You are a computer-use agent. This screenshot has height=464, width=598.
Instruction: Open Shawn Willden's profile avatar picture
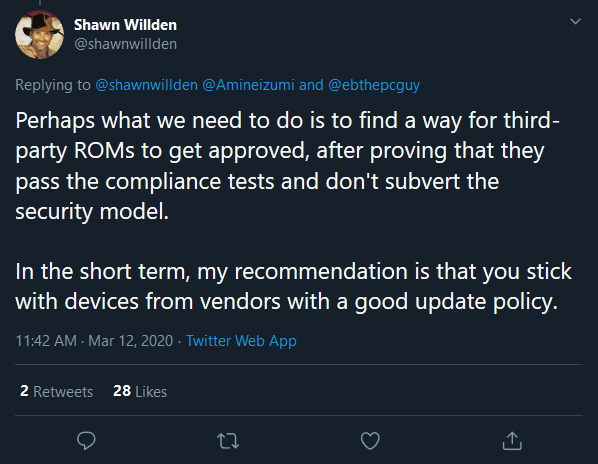pos(39,35)
